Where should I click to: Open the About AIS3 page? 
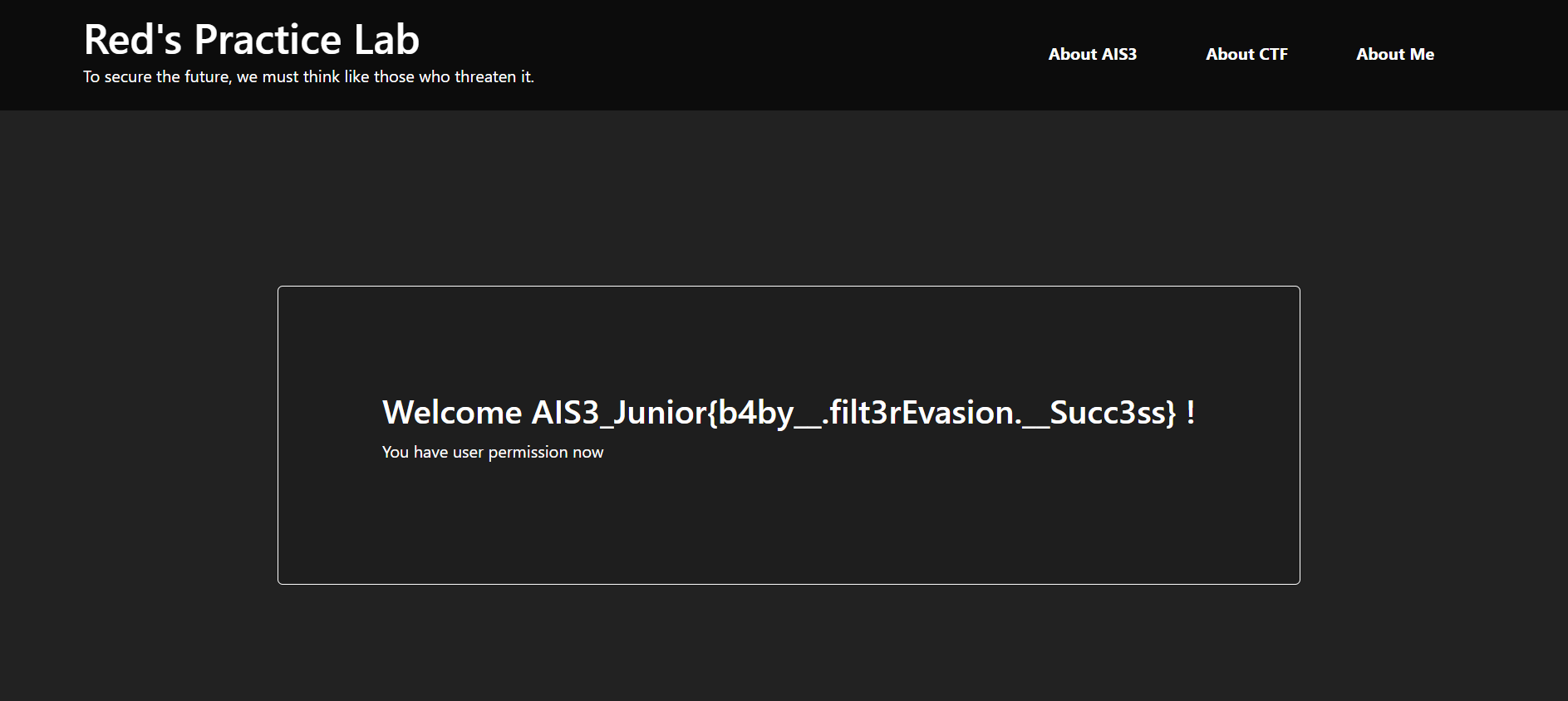tap(1092, 54)
